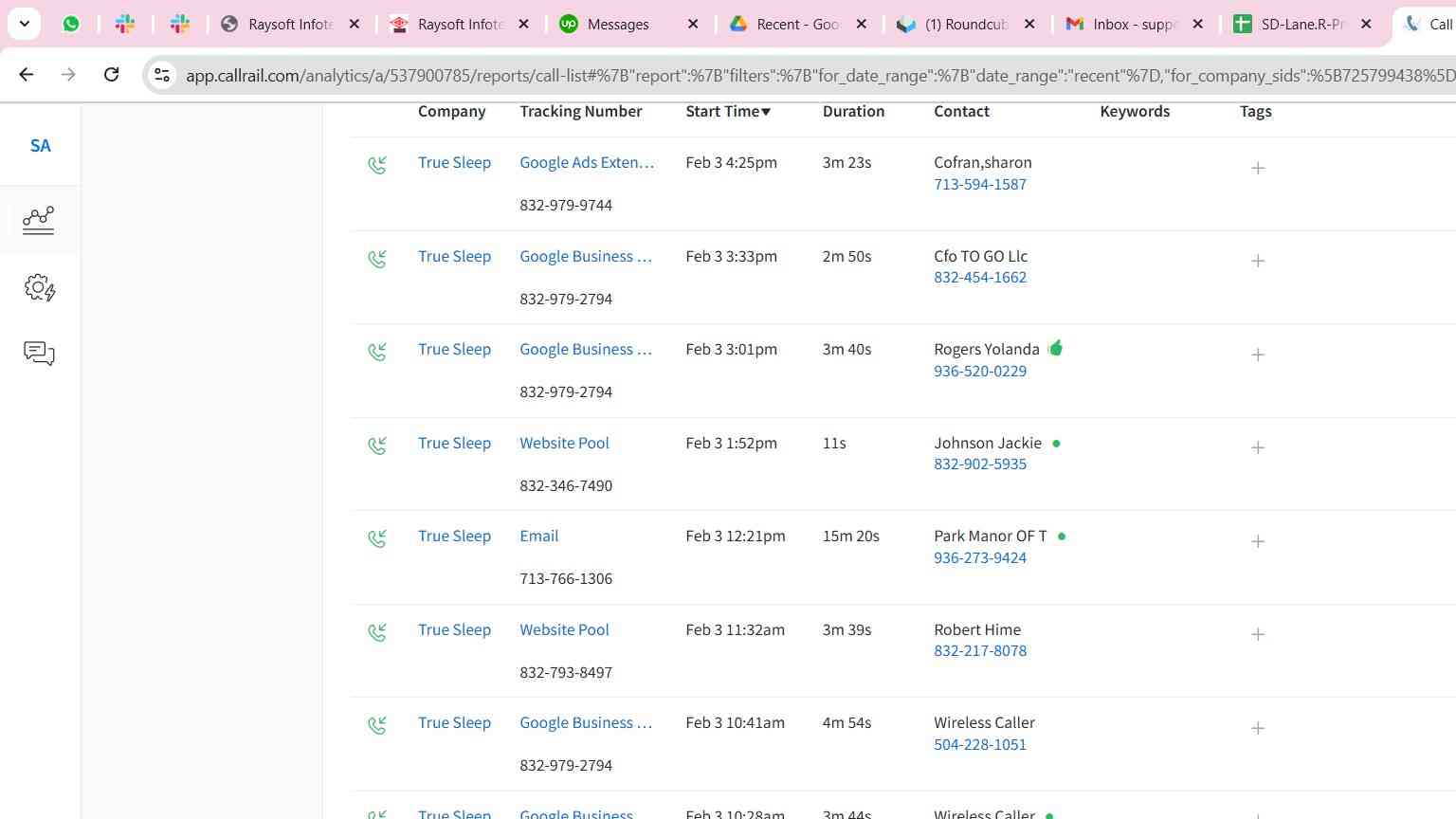Click the inbound call icon for Cofran,sharon

377,165
